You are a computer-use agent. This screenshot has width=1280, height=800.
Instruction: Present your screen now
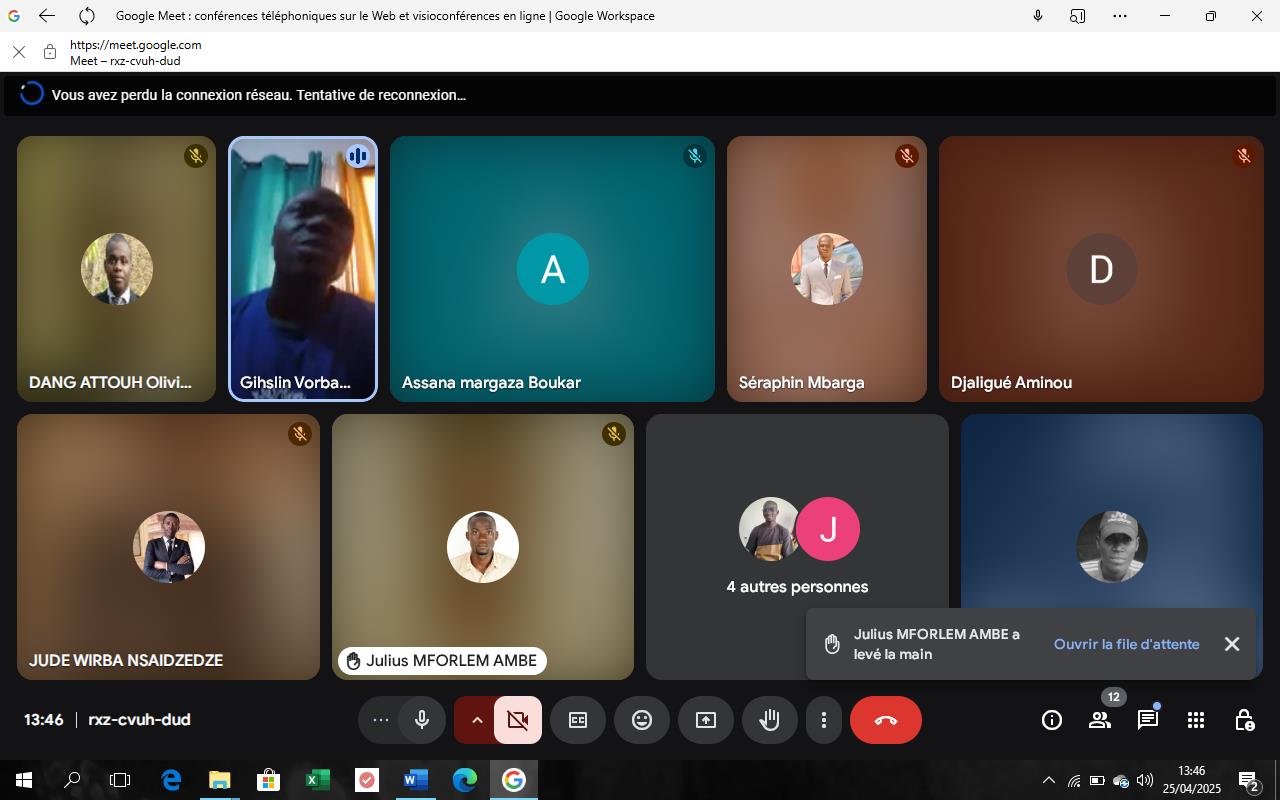(x=706, y=720)
